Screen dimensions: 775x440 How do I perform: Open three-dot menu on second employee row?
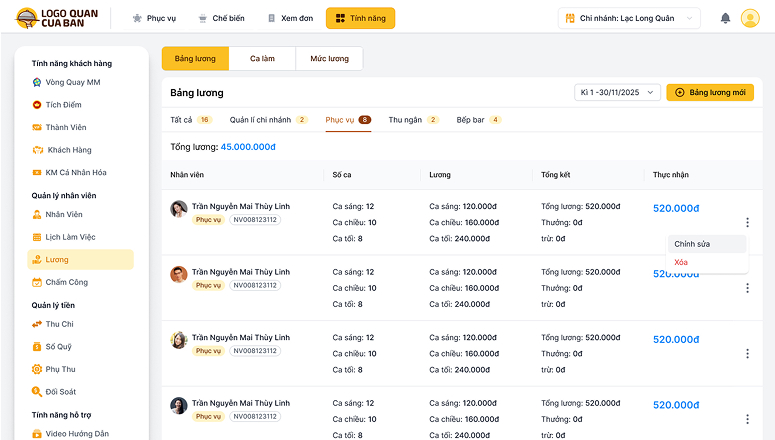tap(747, 288)
